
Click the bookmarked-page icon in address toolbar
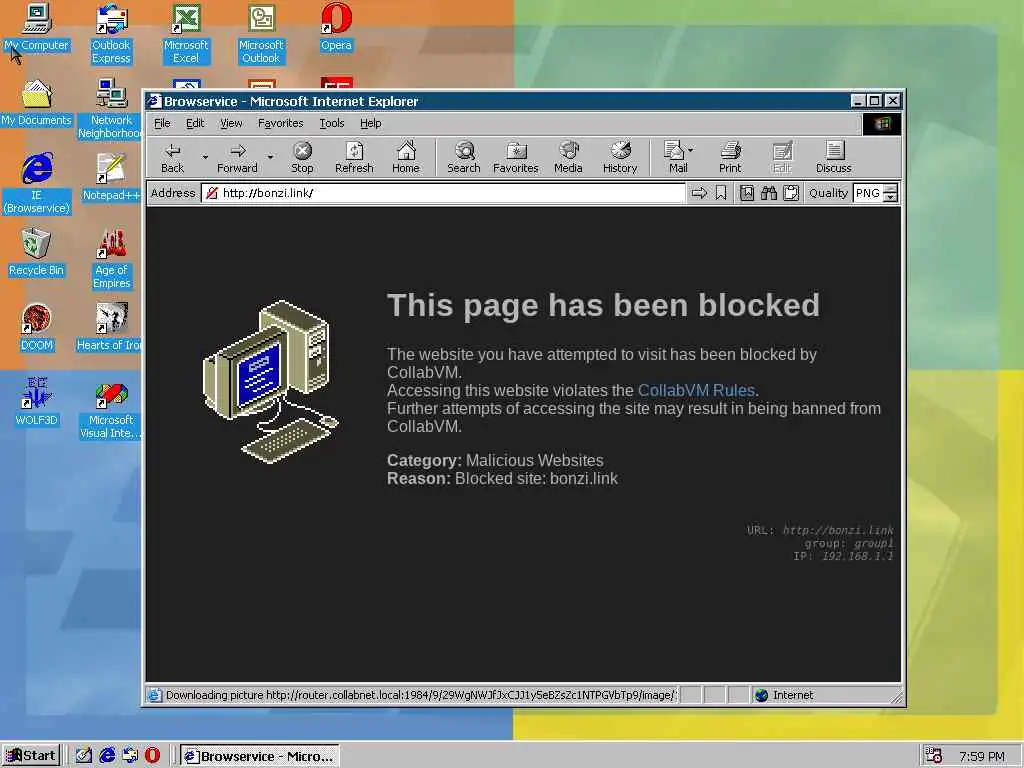(747, 193)
